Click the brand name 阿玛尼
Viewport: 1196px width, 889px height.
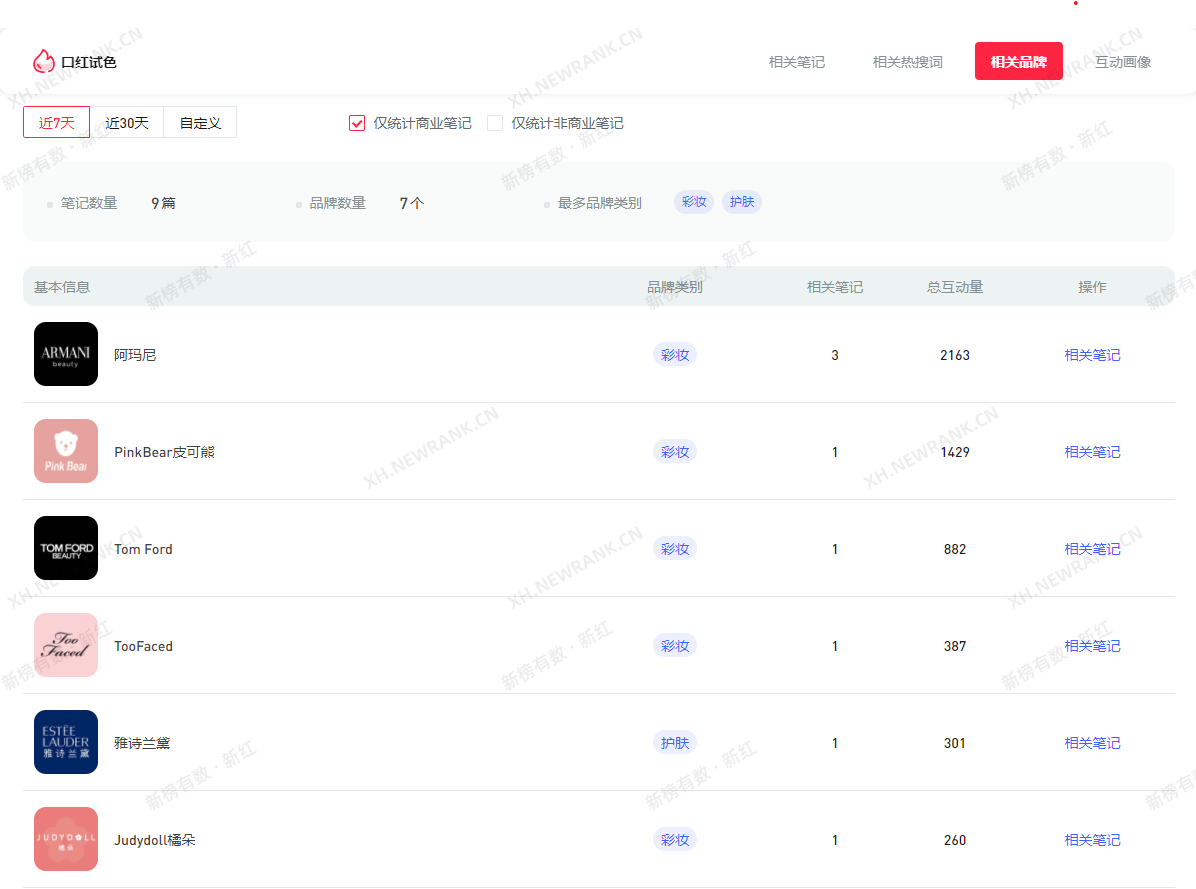[135, 355]
